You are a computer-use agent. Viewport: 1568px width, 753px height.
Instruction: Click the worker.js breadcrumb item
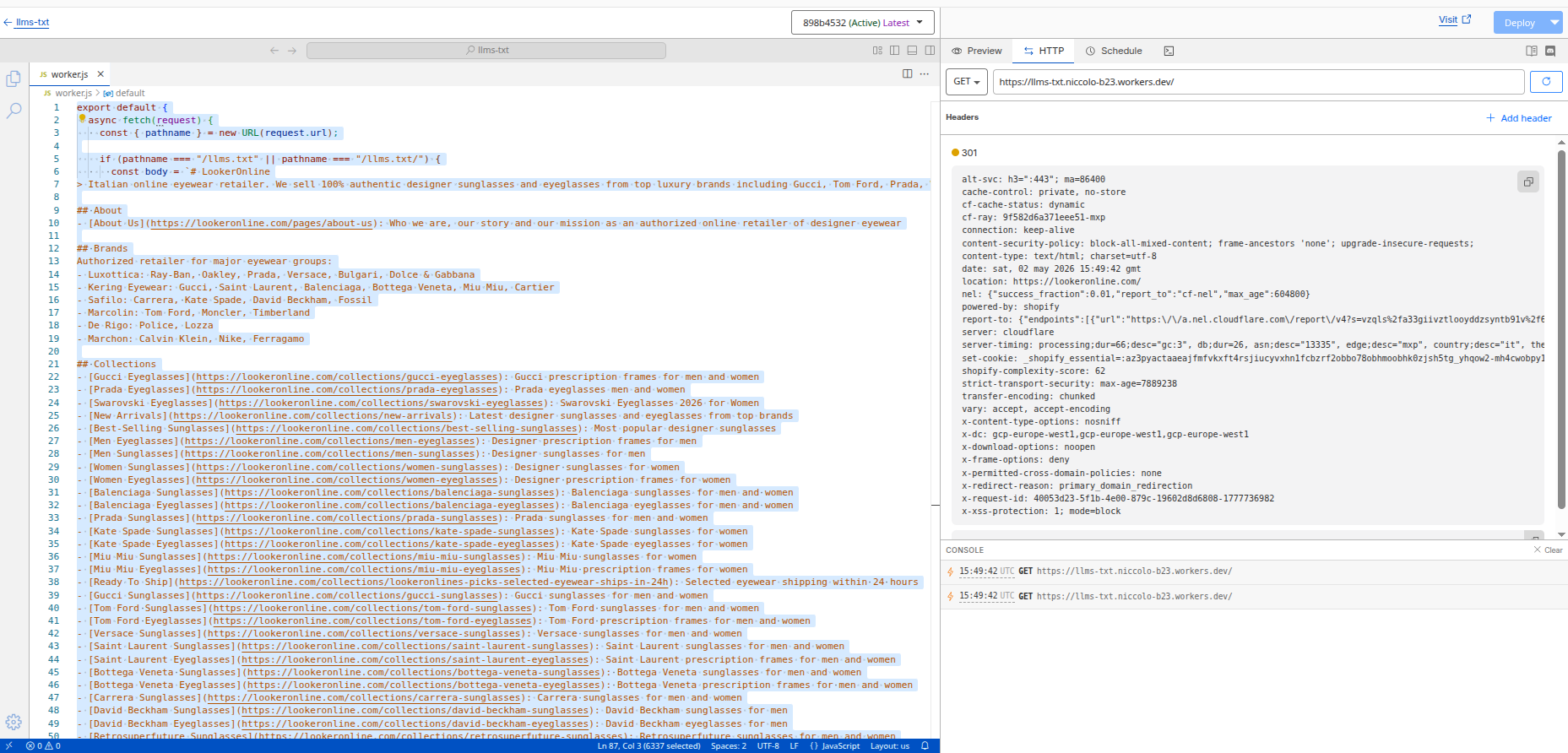coord(73,93)
